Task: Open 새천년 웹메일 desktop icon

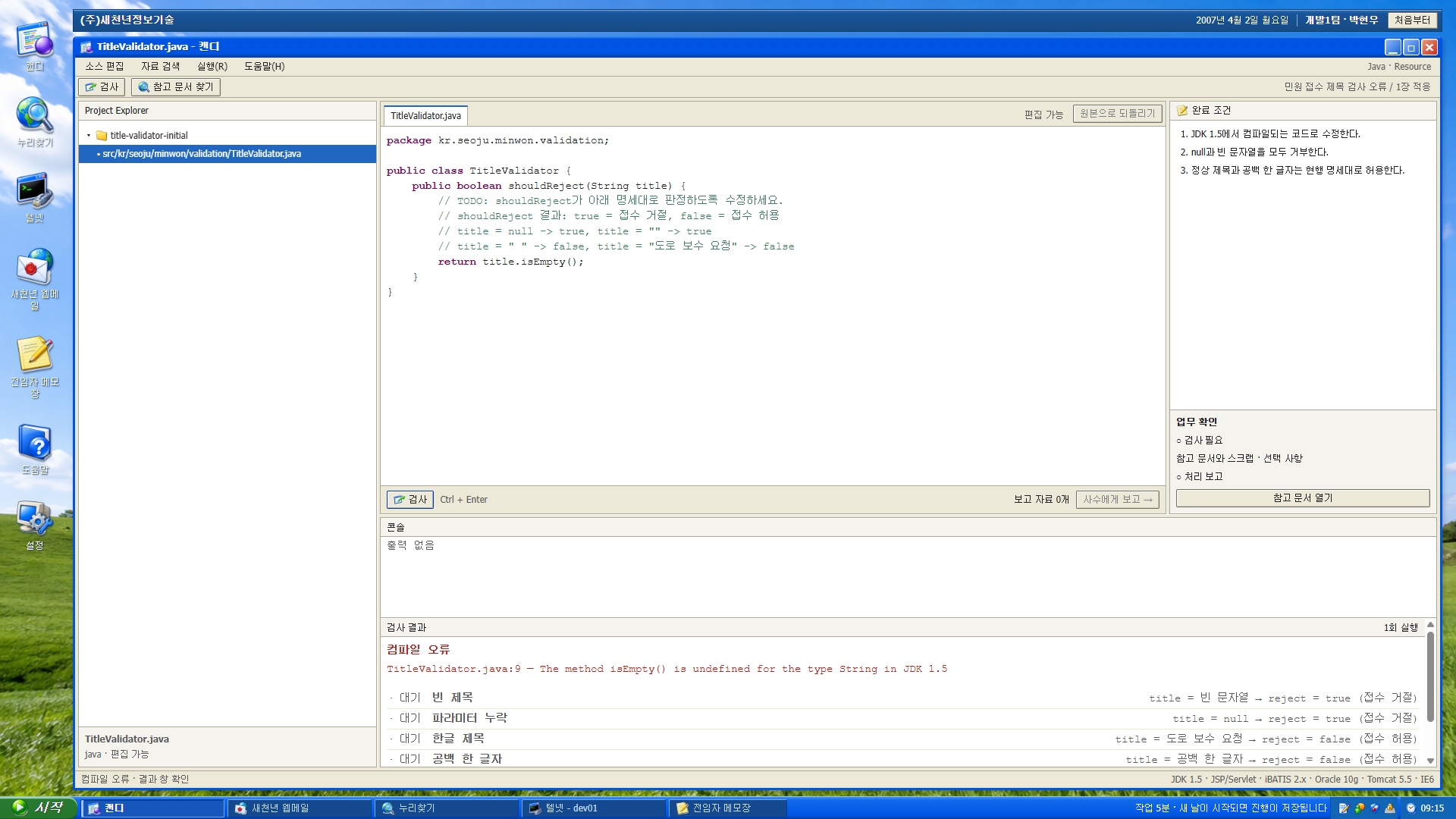Action: pos(35,280)
